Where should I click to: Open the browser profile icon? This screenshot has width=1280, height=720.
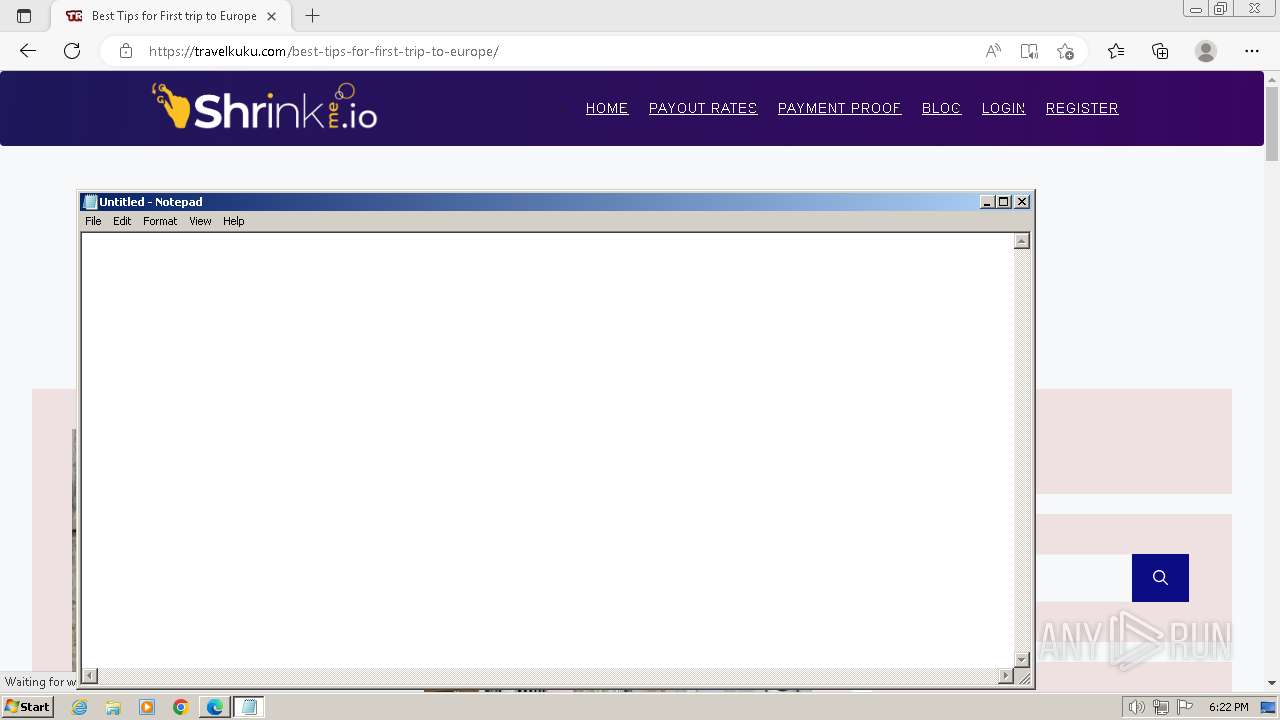1206,51
